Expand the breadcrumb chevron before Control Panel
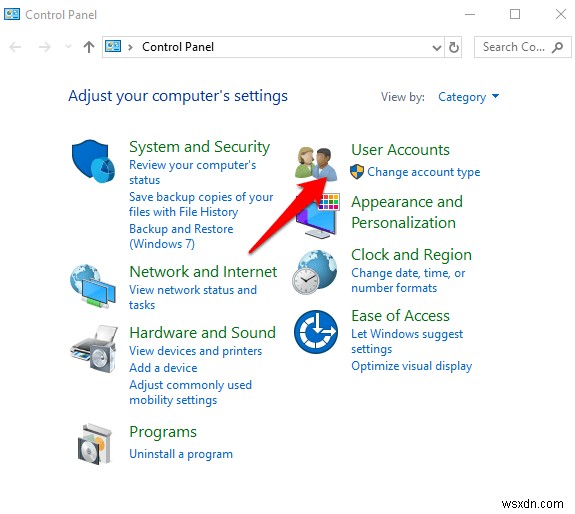The width and height of the screenshot is (575, 514). (x=130, y=47)
